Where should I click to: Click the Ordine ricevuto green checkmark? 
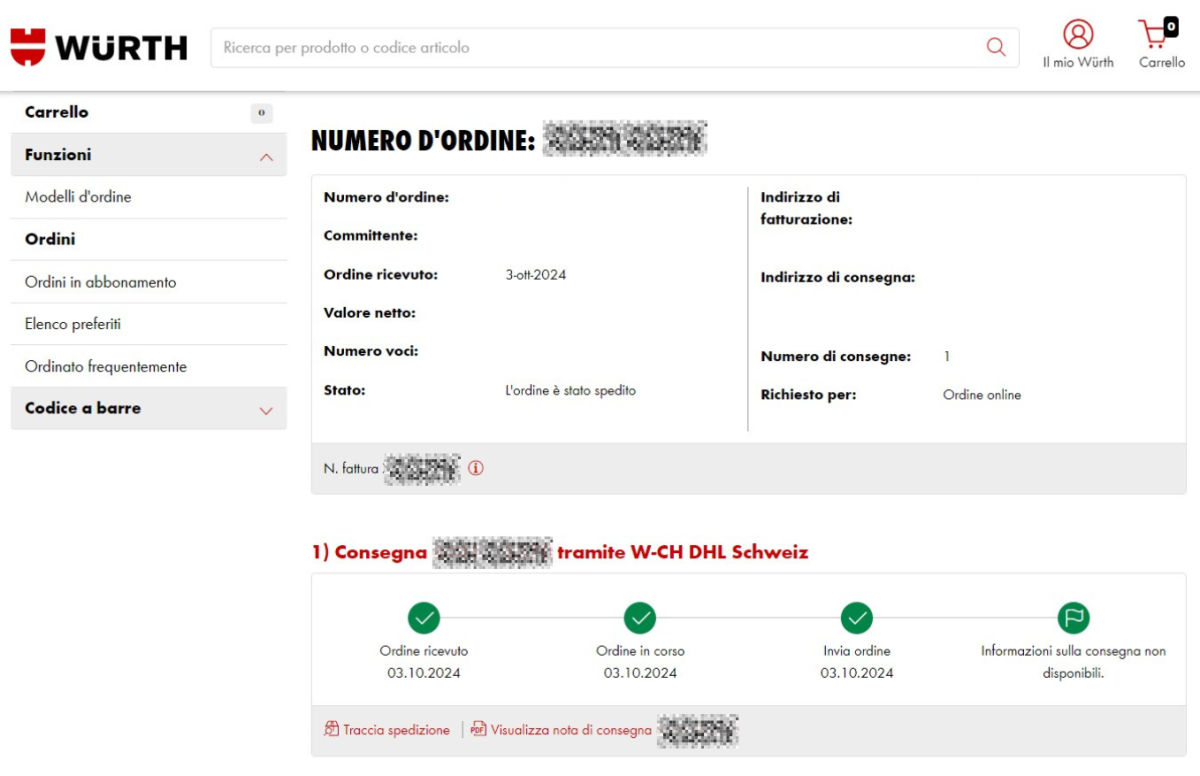(x=424, y=618)
